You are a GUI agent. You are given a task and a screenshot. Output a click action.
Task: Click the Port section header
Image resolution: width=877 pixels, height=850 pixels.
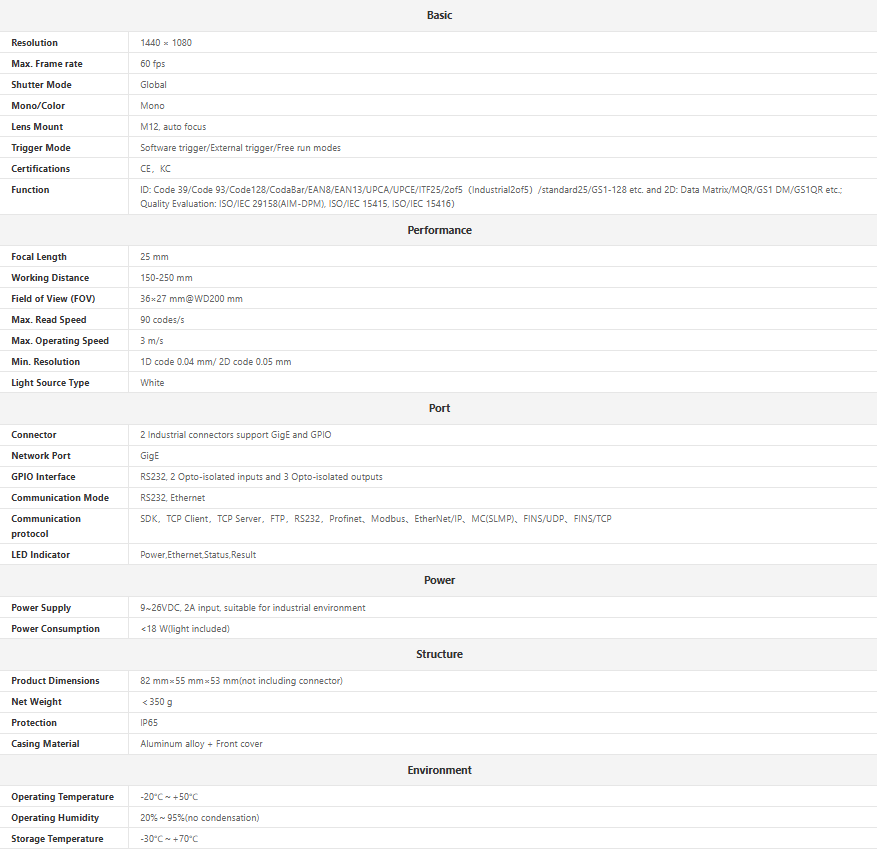(x=439, y=408)
